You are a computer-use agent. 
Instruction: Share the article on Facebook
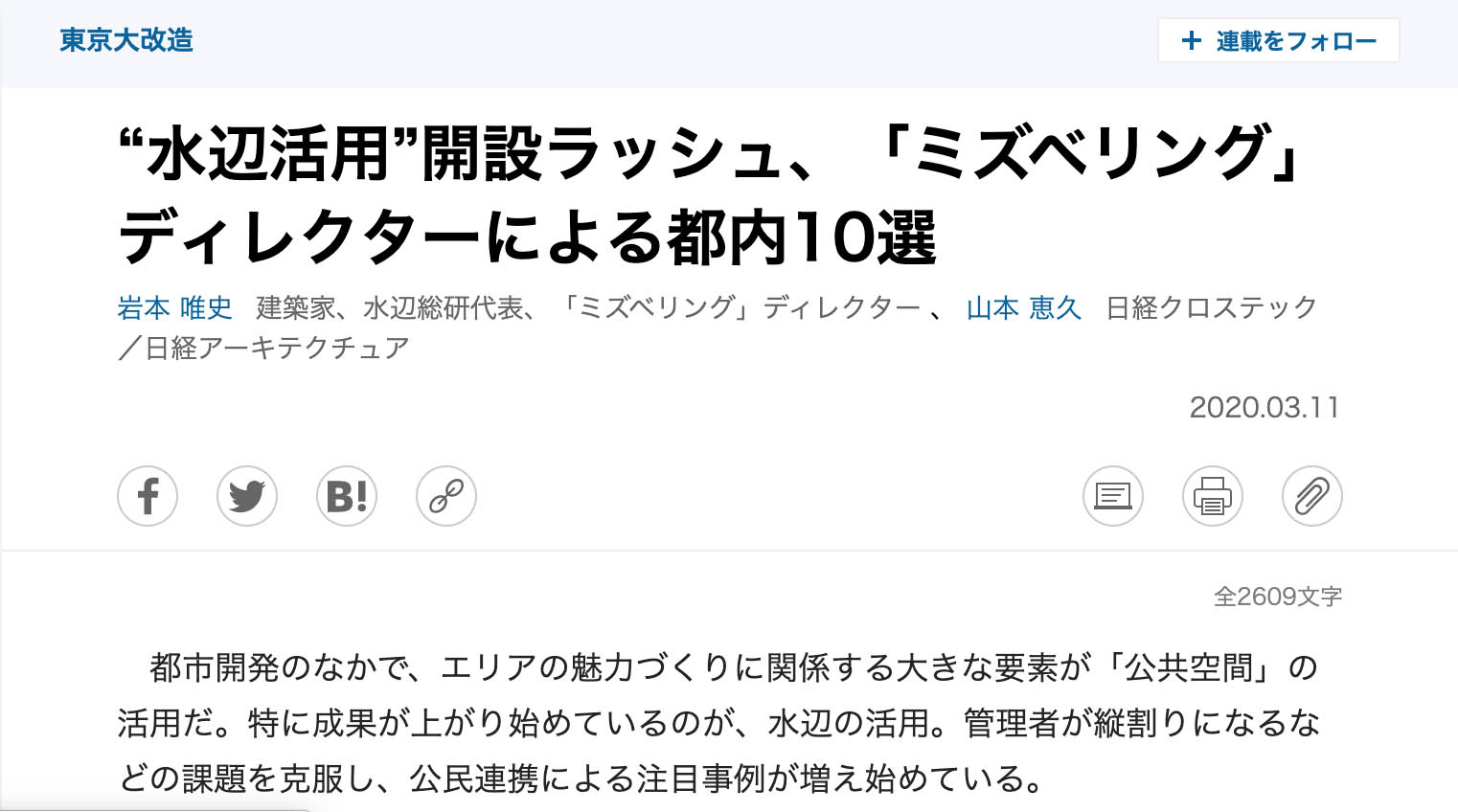pyautogui.click(x=148, y=496)
